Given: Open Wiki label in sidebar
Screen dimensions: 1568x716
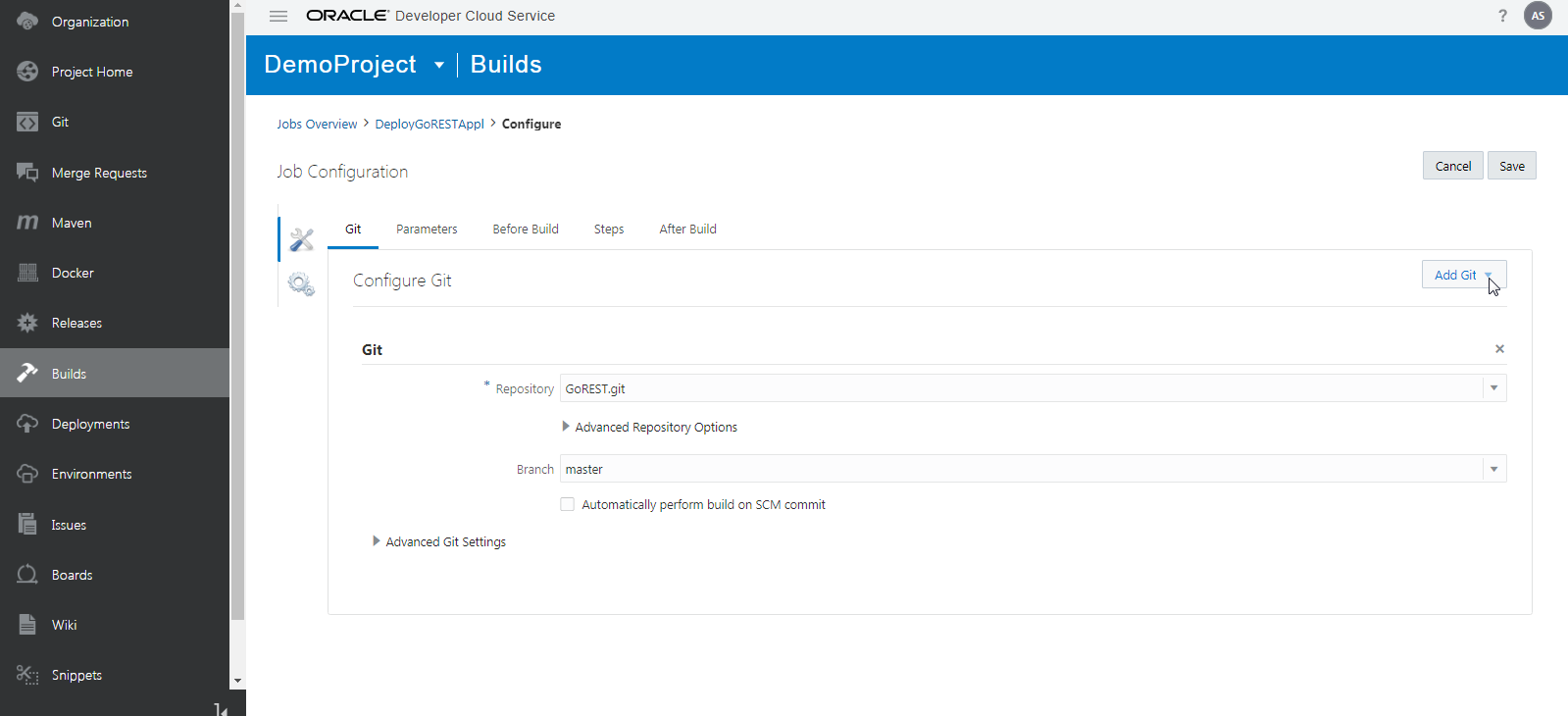Looking at the screenshot, I should tap(64, 625).
